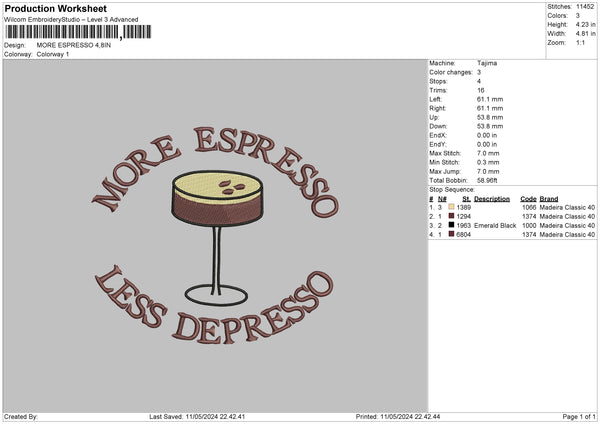Screen dimensions: 600x424
Task: Click 'Madeira Classic 40' in the 1389 row
Action: (x=567, y=207)
